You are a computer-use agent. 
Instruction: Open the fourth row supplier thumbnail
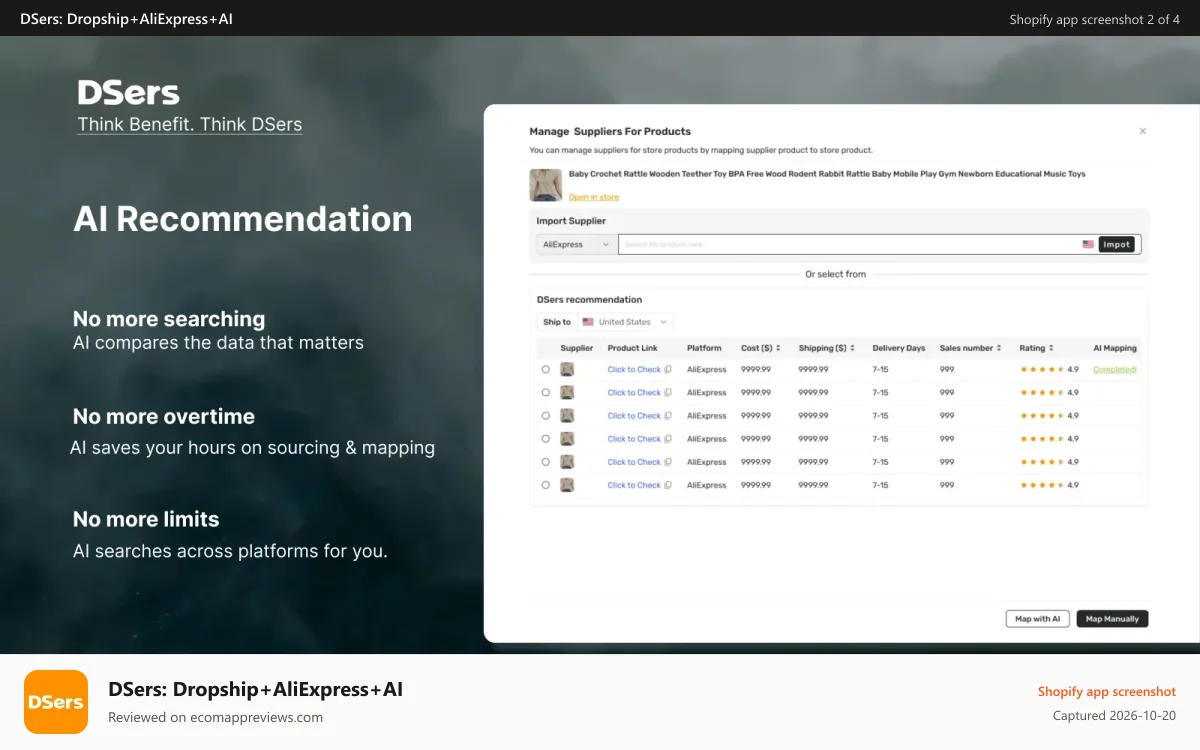pos(567,439)
